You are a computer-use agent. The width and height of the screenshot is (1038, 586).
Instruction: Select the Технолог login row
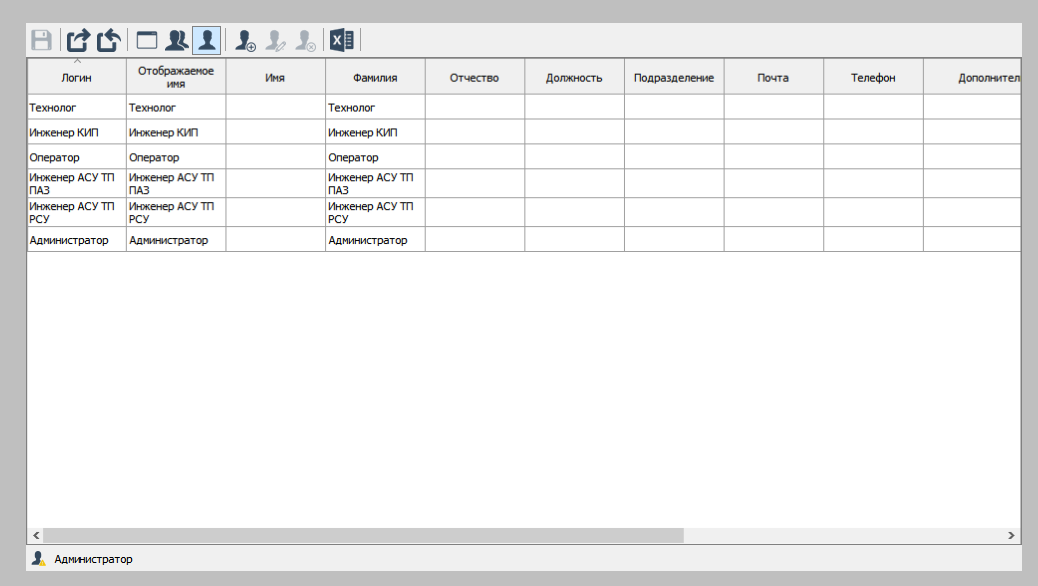[76, 107]
